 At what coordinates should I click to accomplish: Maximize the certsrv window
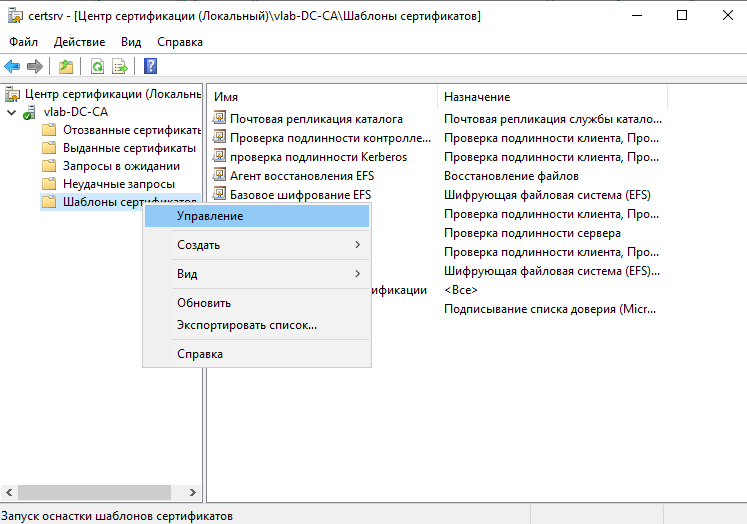[682, 16]
